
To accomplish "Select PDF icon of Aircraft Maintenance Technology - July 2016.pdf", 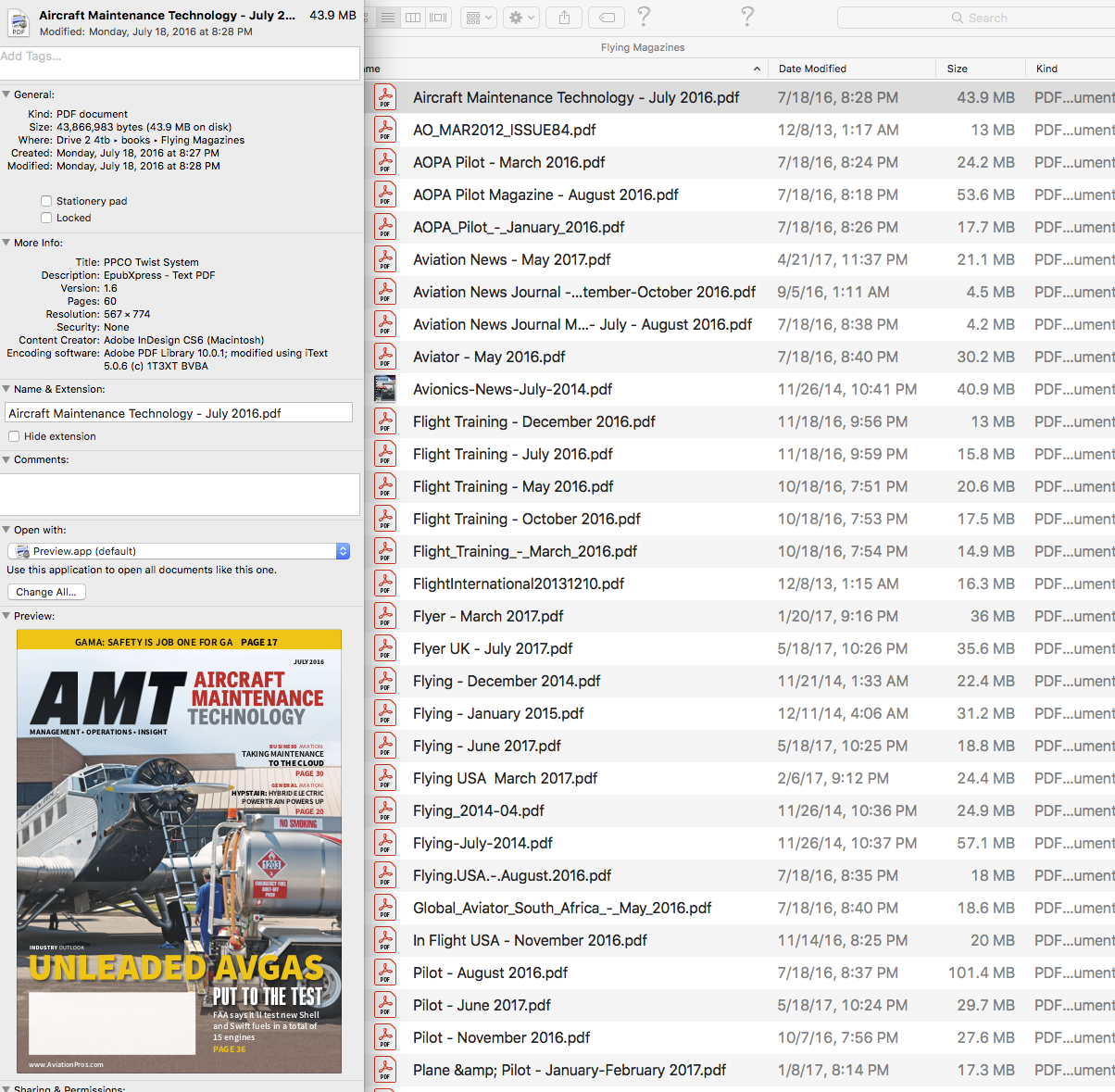I will point(385,97).
